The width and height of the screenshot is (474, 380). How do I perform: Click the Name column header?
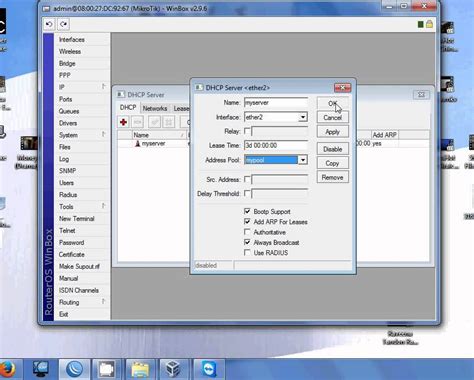(159, 135)
